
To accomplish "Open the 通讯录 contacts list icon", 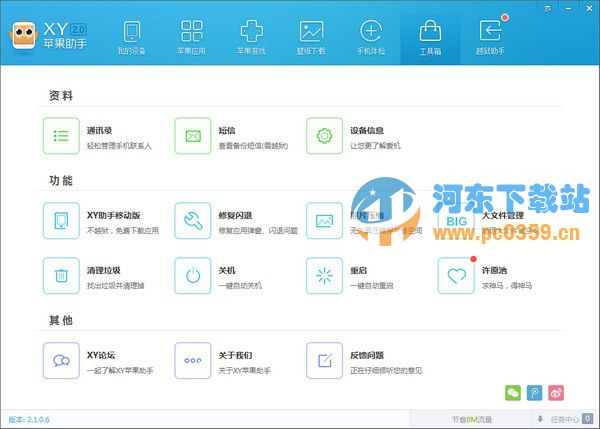I will 61,136.
